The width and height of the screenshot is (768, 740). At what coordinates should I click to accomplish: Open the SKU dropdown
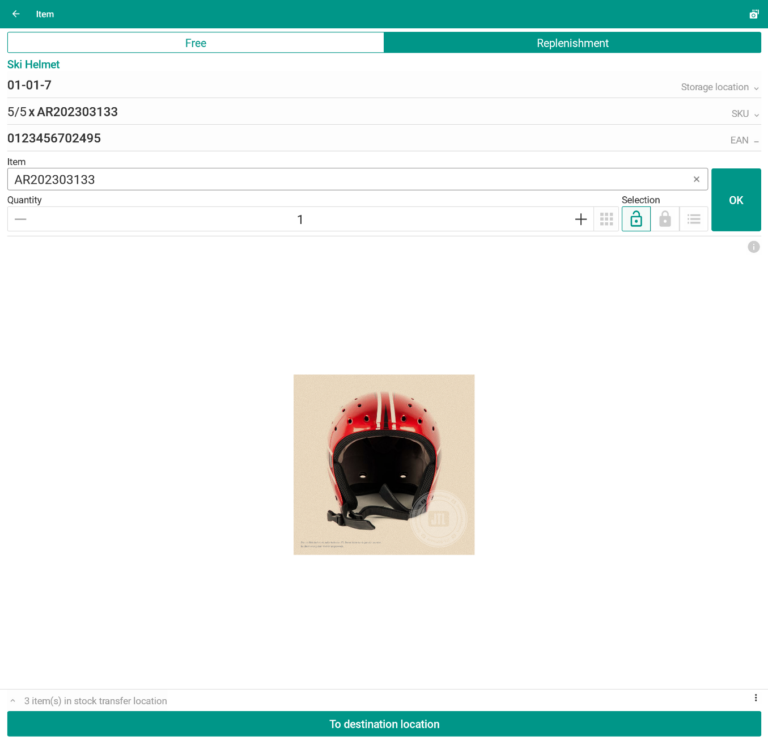tap(745, 114)
